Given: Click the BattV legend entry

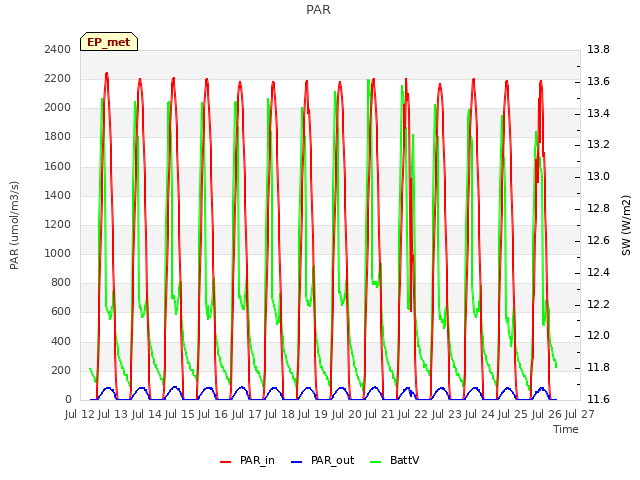Looking at the screenshot, I should tap(394, 460).
